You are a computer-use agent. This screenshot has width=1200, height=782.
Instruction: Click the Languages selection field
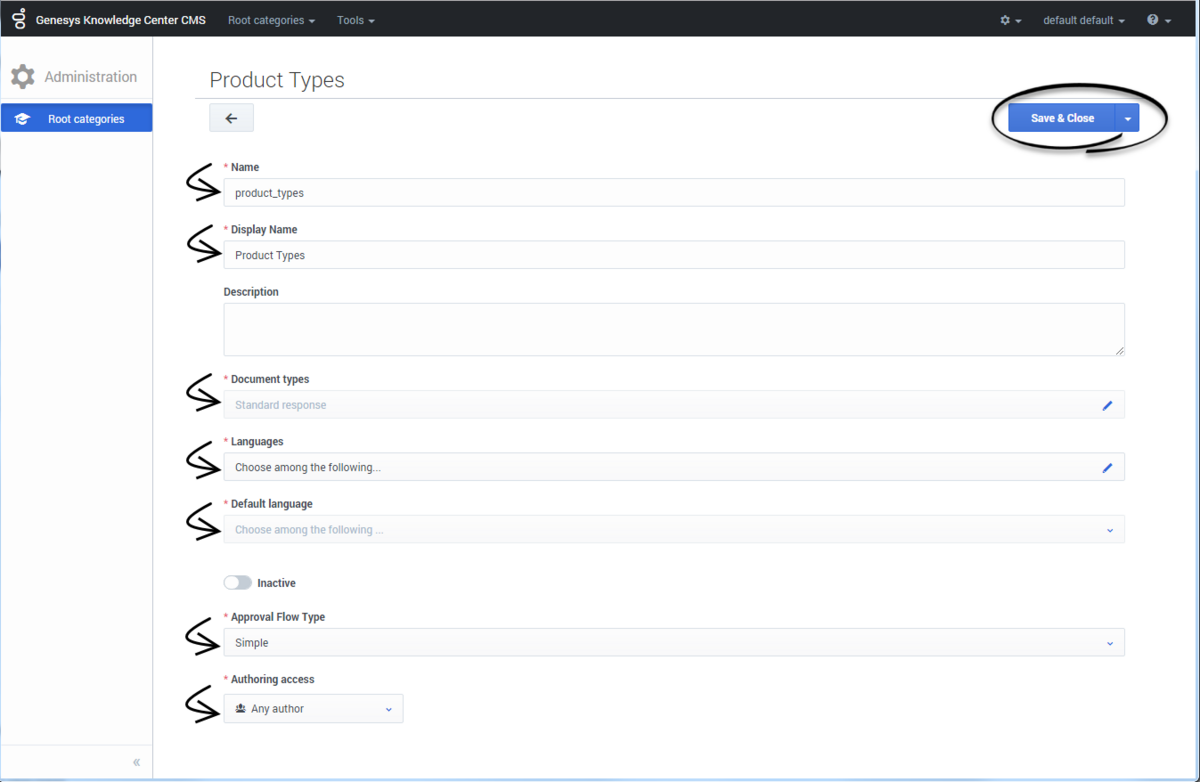click(674, 466)
